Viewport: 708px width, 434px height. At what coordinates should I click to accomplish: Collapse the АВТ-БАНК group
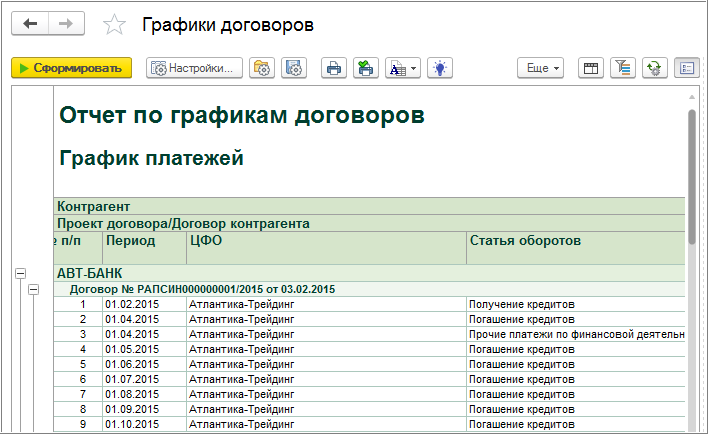point(19,272)
